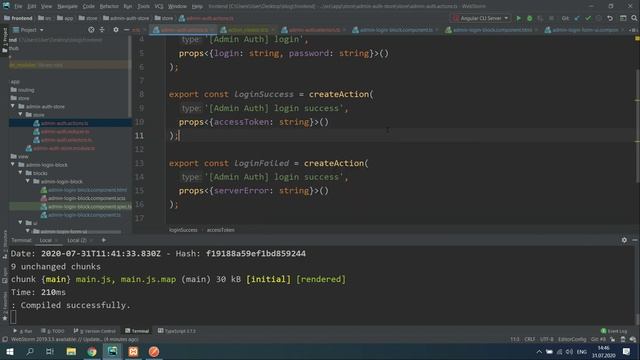The width and height of the screenshot is (640, 360).
Task: Open Task View on taskbar
Action: [50, 351]
